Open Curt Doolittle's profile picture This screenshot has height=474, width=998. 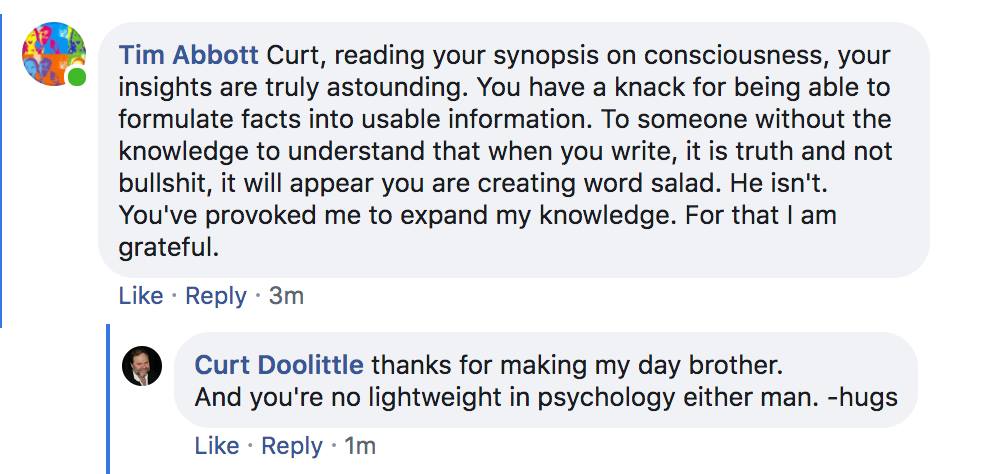pyautogui.click(x=141, y=366)
